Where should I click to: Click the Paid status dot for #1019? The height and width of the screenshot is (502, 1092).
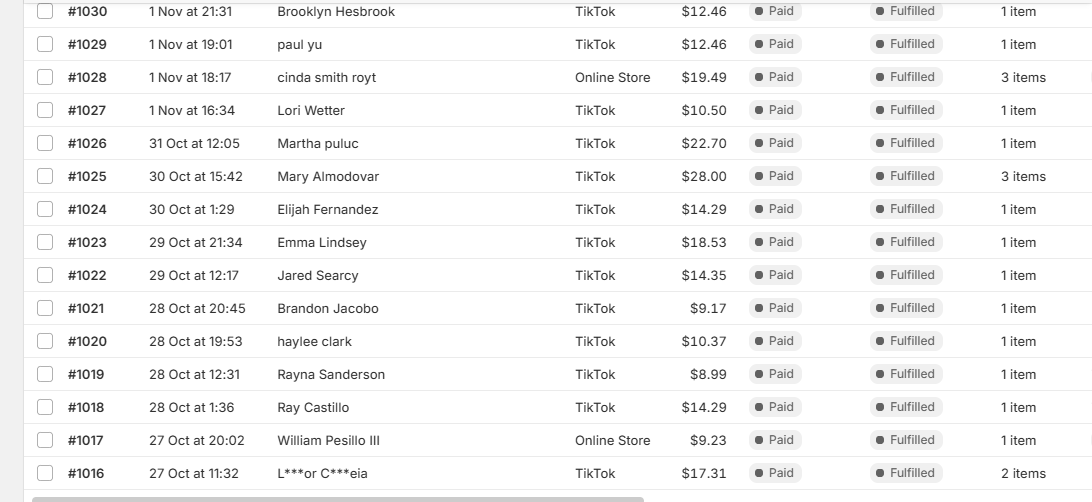click(758, 374)
